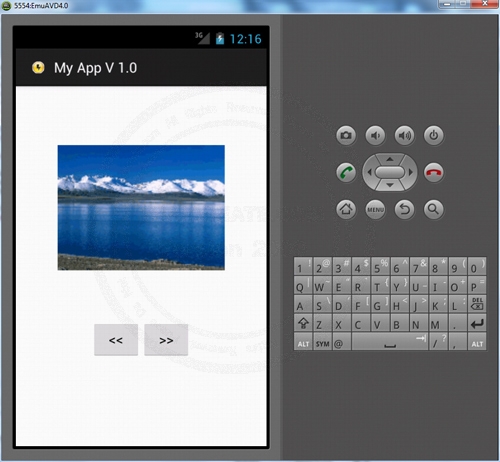
Task: Click the Enter return key on keyboard
Action: click(x=477, y=323)
